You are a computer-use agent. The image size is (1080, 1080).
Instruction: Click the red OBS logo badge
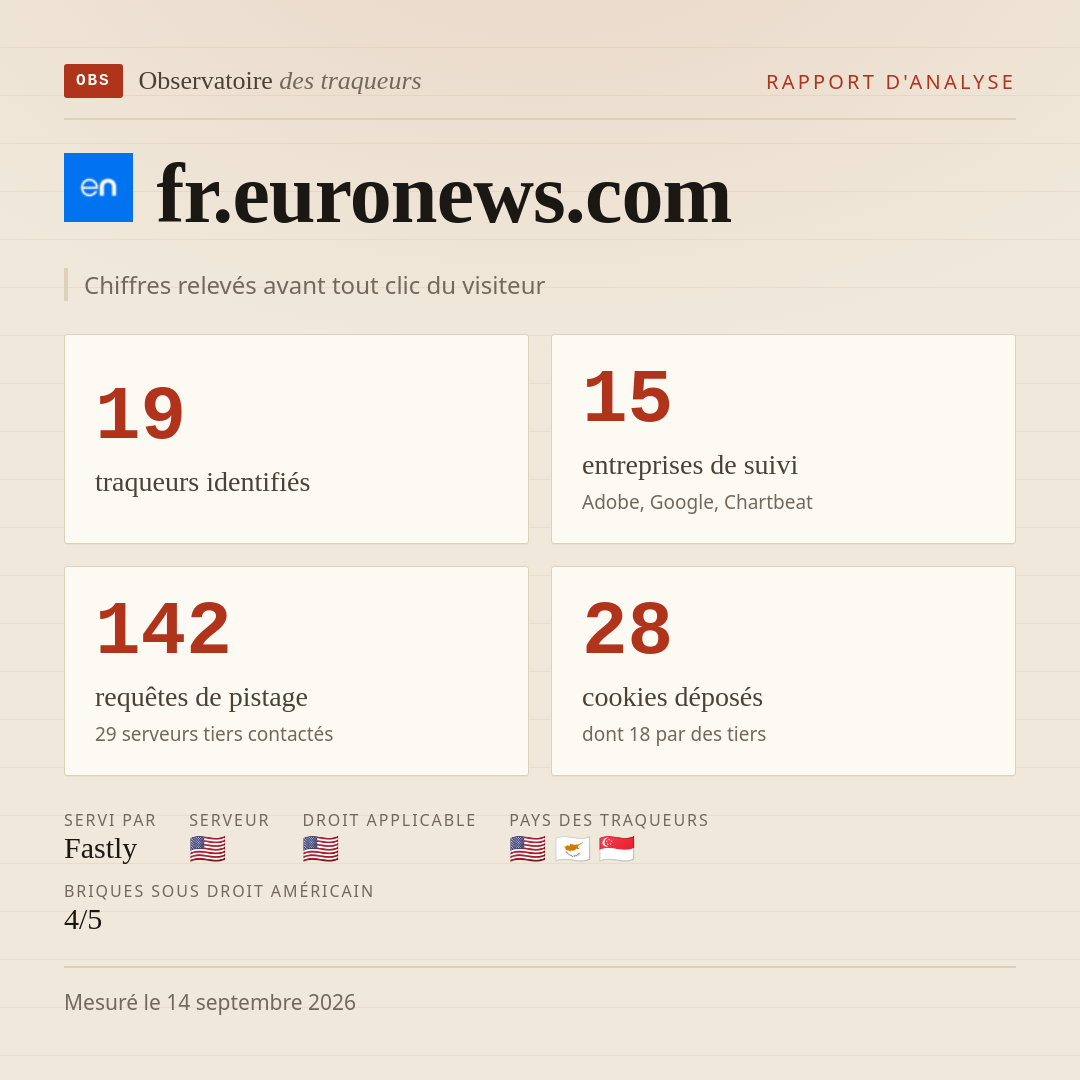coord(93,81)
